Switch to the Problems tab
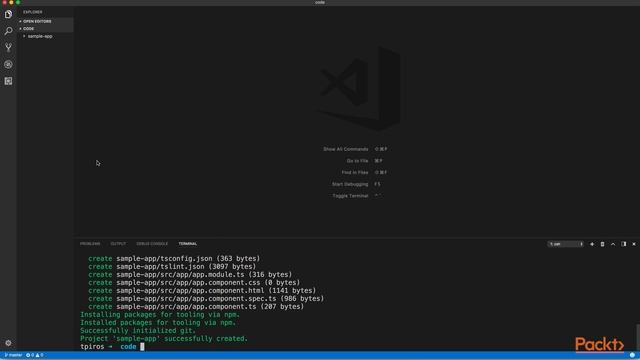The height and width of the screenshot is (360, 640). (90, 244)
